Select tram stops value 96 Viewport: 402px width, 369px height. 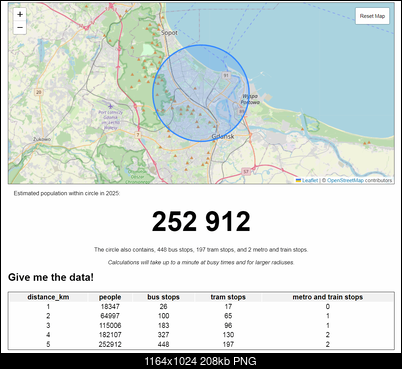(x=228, y=325)
